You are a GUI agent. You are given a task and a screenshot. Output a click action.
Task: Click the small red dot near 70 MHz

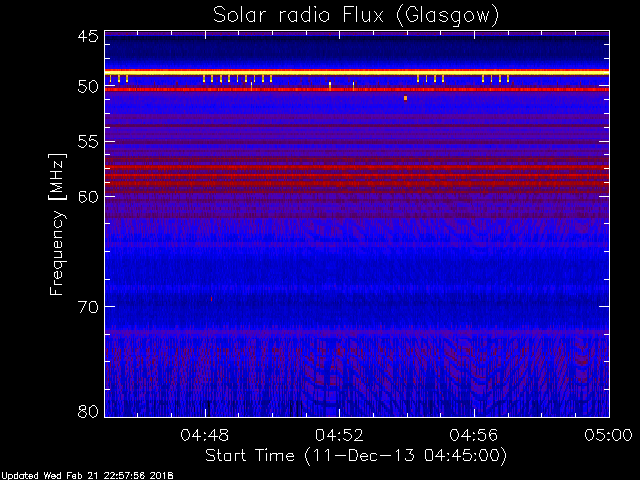[x=211, y=299]
